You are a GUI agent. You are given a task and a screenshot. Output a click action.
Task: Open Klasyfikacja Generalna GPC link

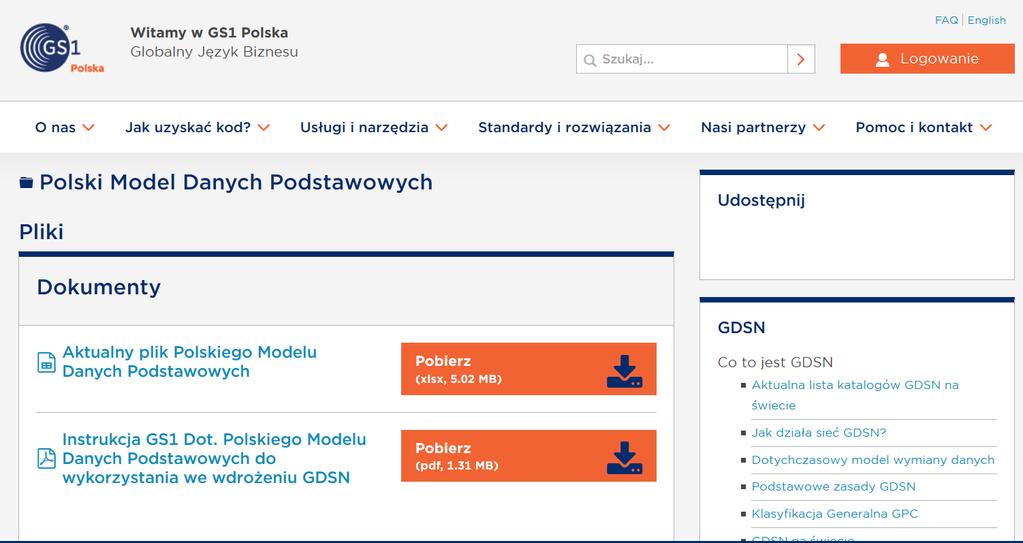click(834, 514)
